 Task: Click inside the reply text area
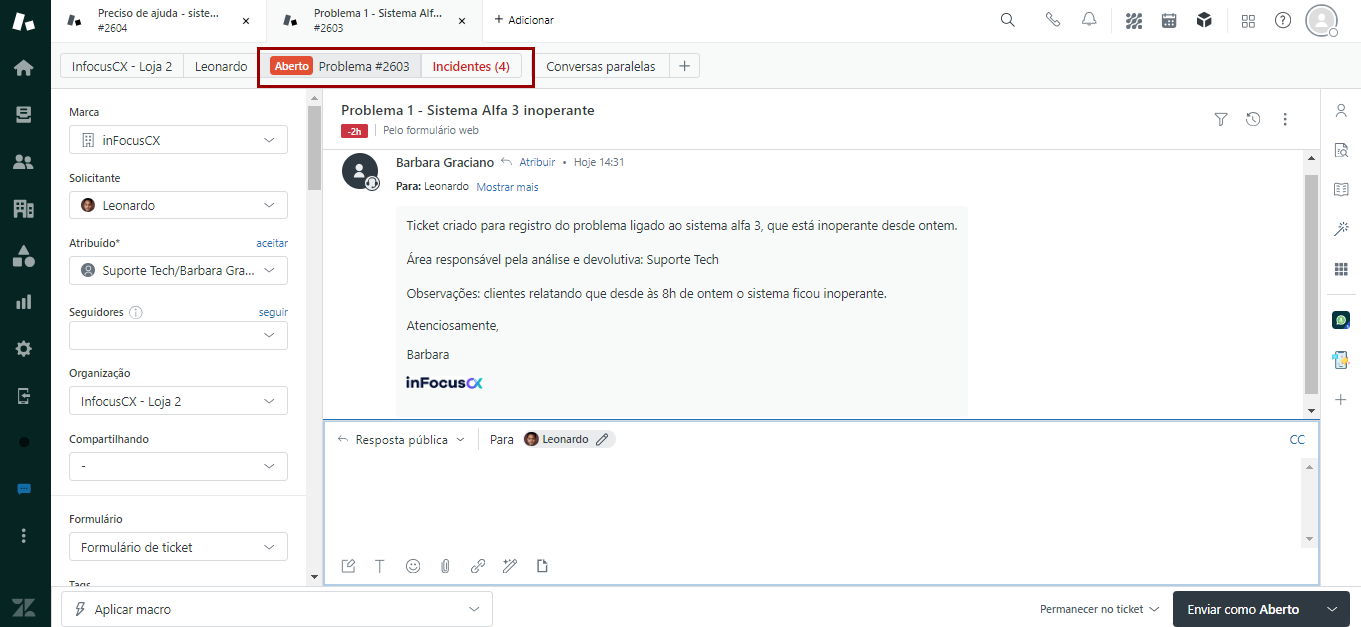(x=810, y=500)
